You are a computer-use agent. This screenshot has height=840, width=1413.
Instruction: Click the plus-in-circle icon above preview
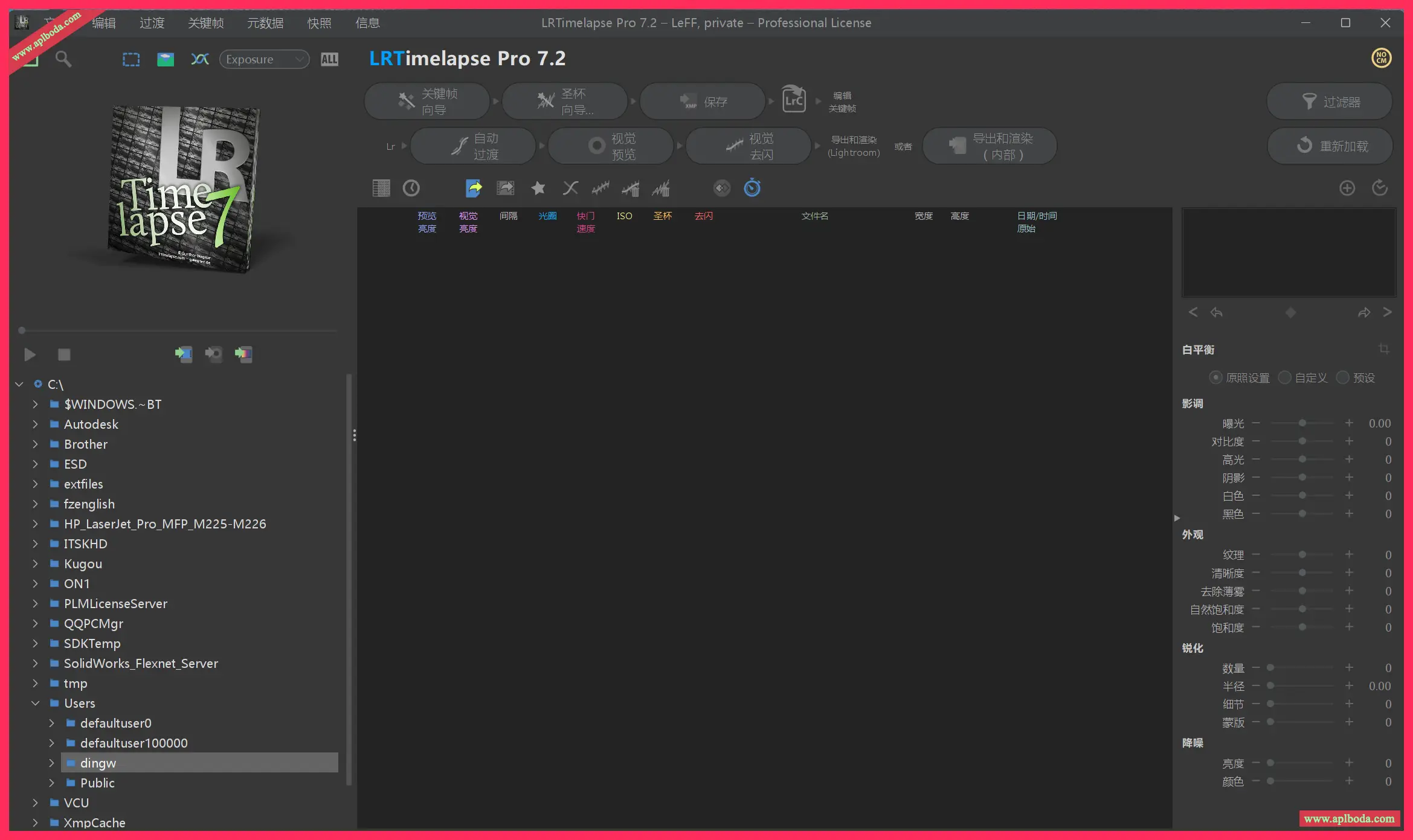click(1347, 188)
